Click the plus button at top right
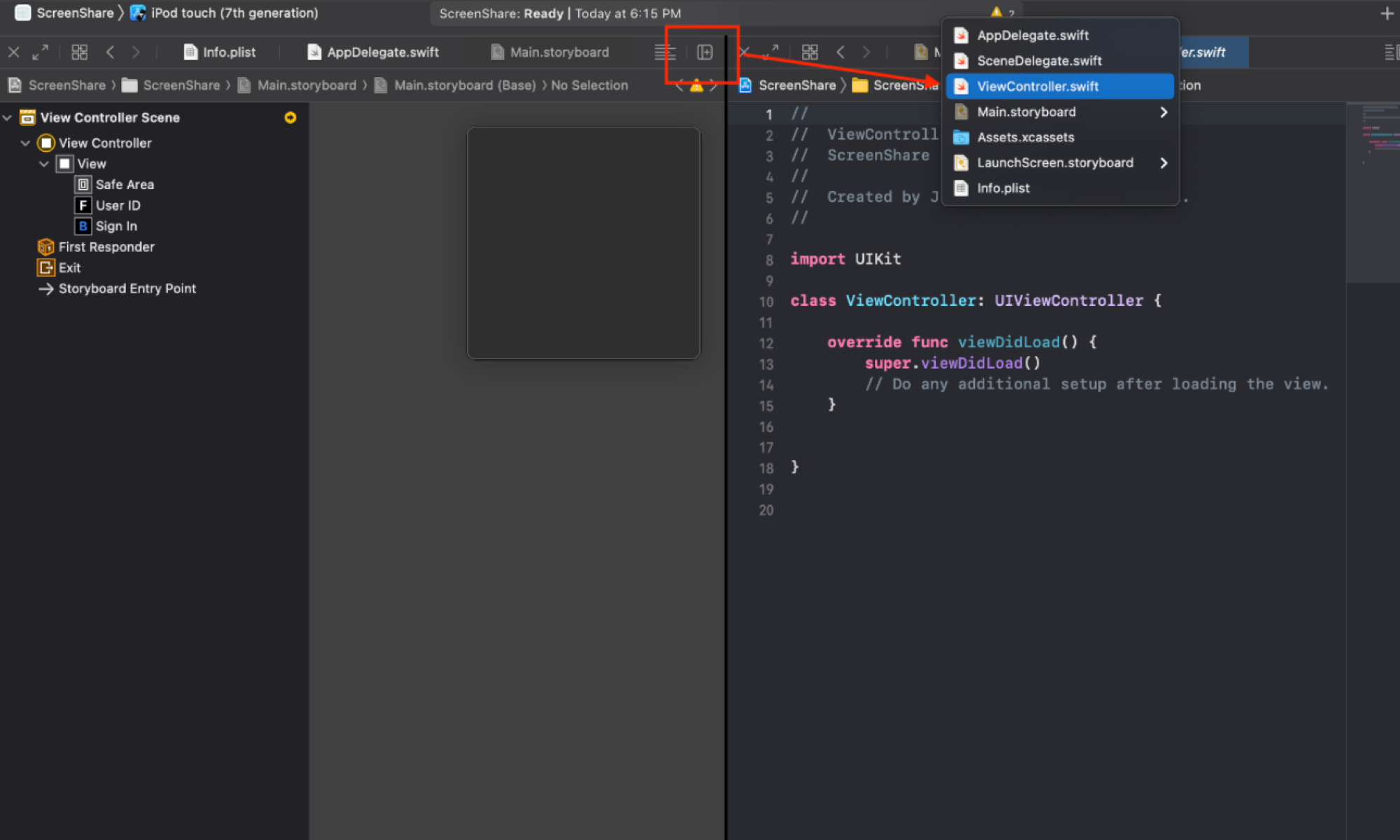The width and height of the screenshot is (1400, 840). coord(1387,13)
